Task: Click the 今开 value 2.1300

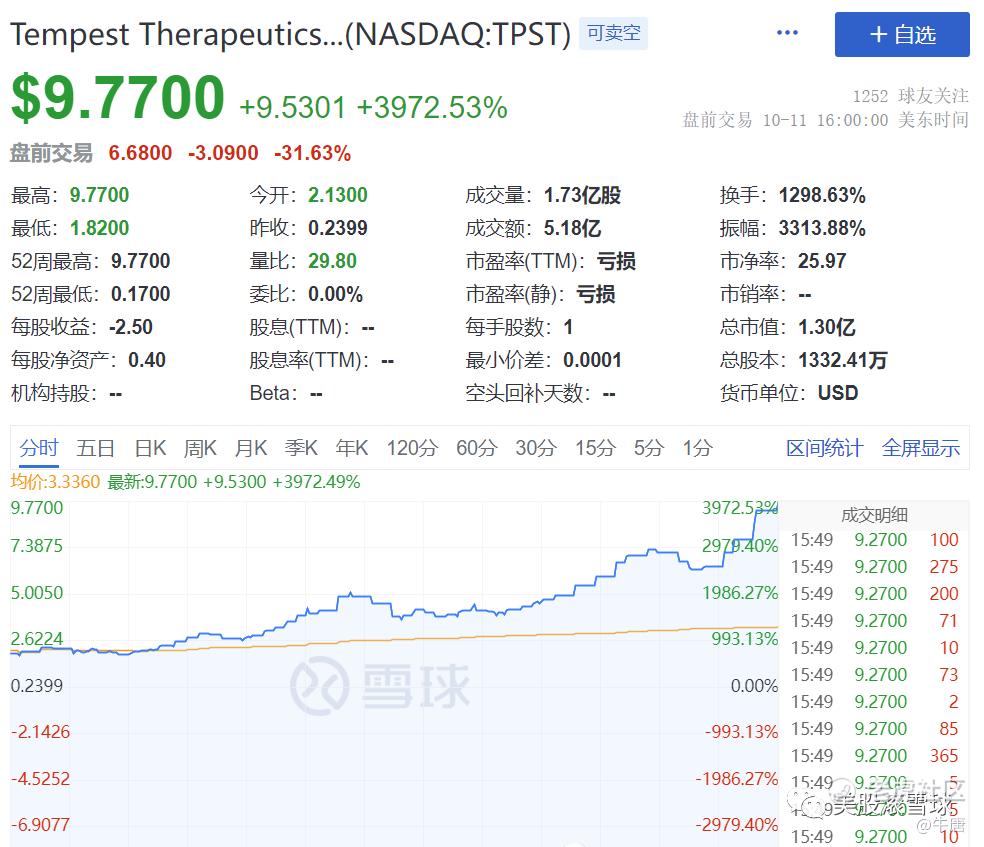Action: point(338,195)
